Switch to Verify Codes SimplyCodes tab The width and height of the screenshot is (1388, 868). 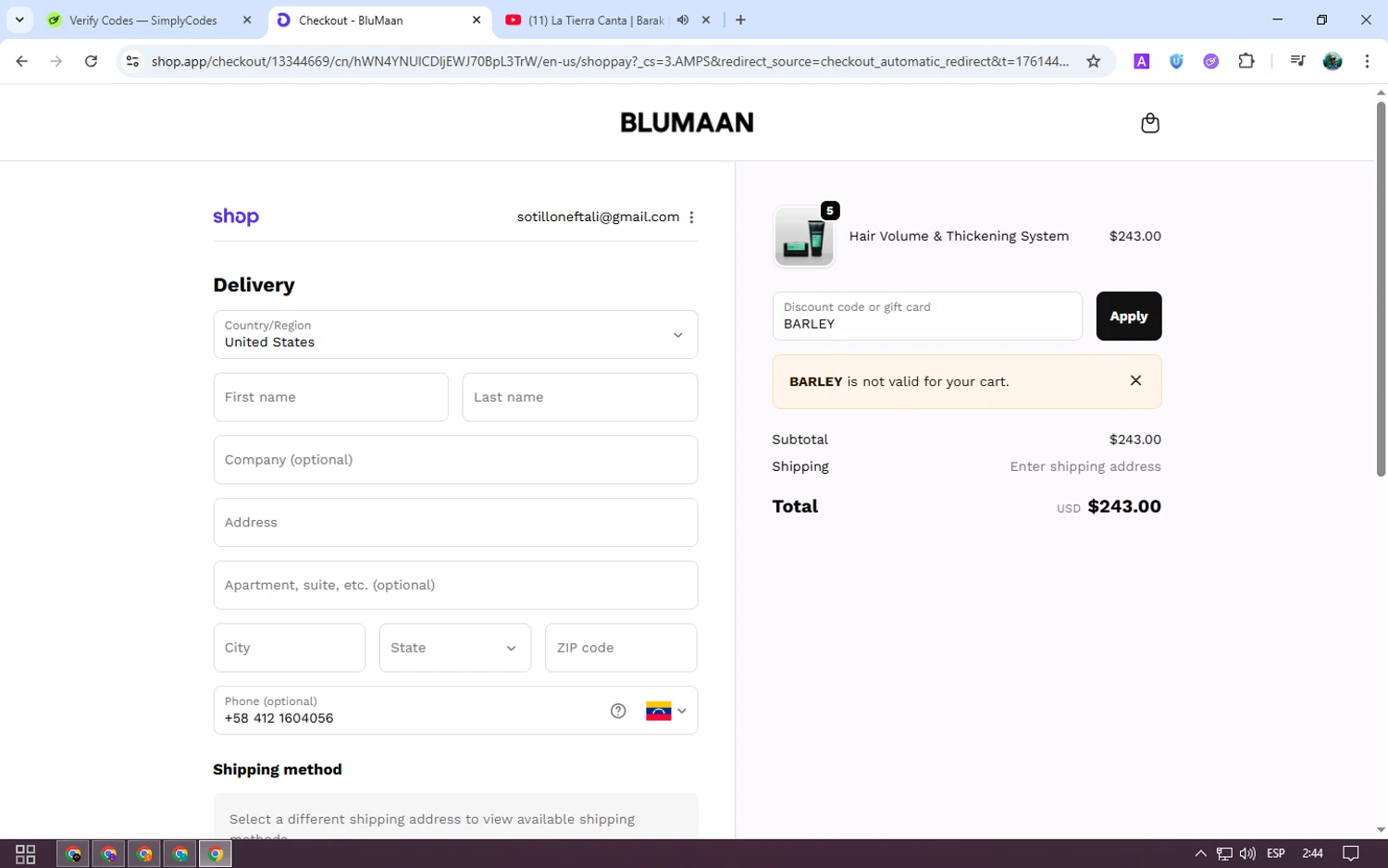pos(143,19)
